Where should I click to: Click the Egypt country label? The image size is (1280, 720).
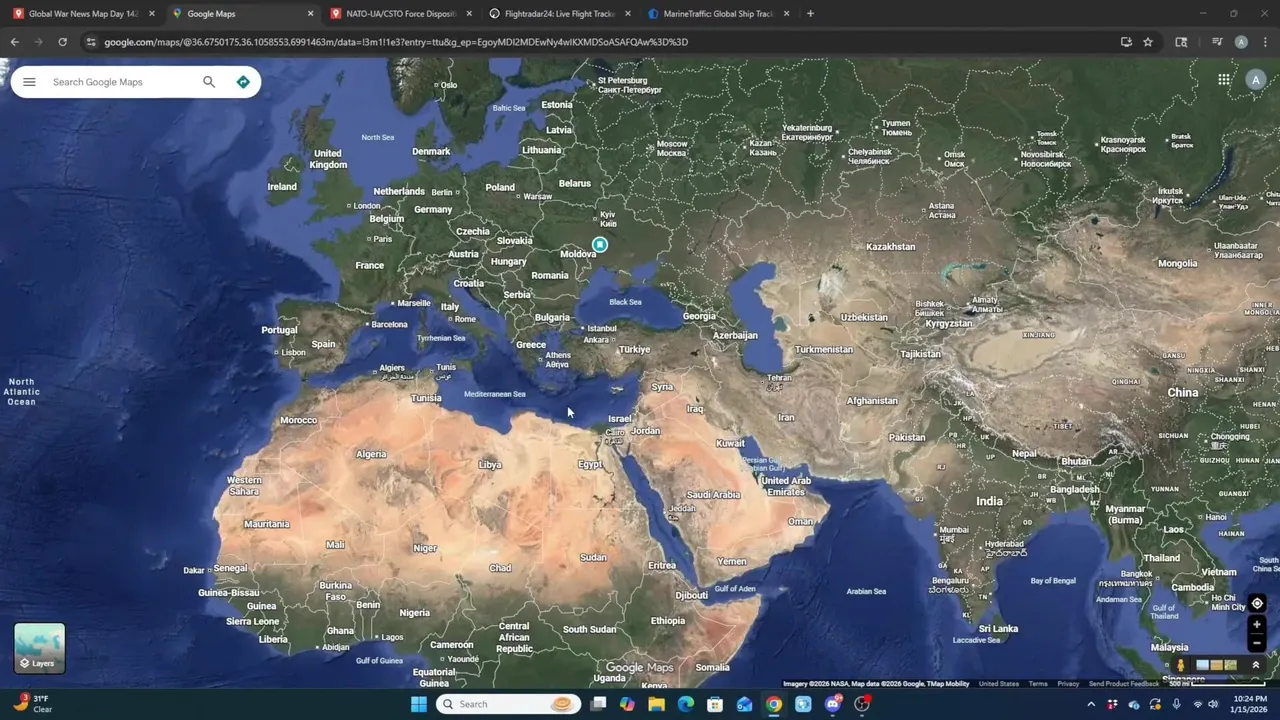pyautogui.click(x=590, y=464)
